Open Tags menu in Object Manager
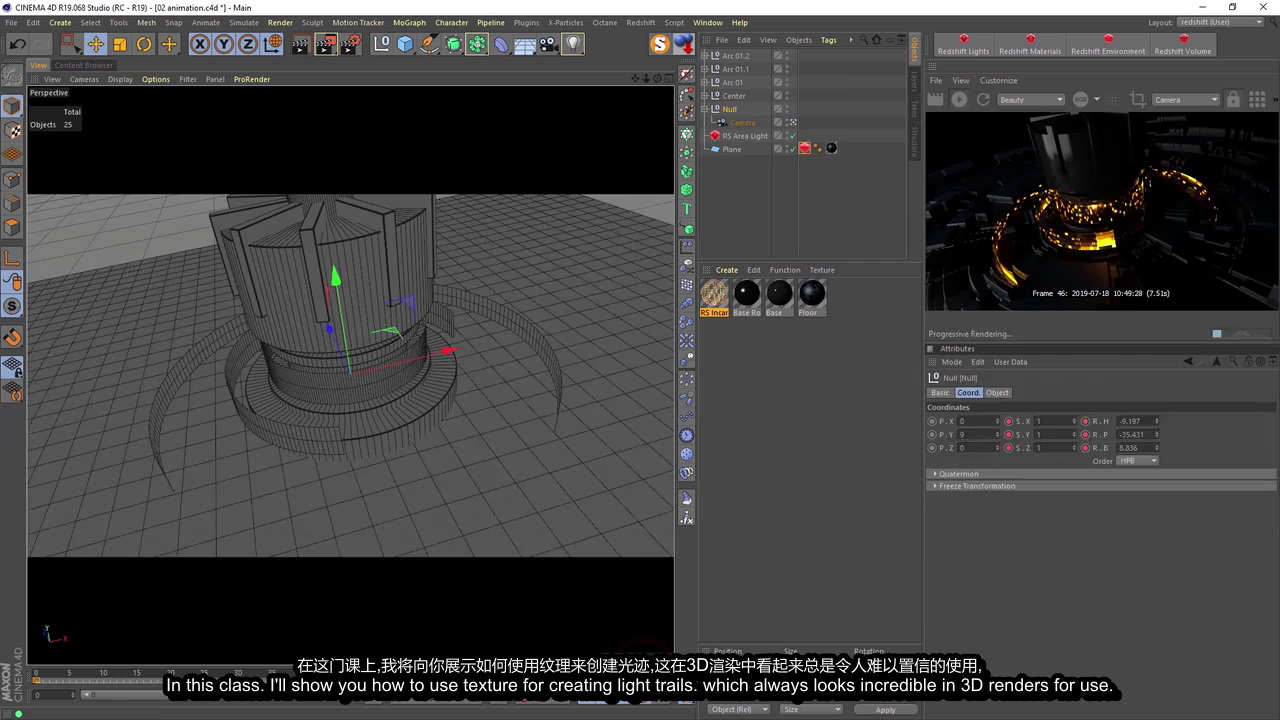1280x720 pixels. [829, 40]
